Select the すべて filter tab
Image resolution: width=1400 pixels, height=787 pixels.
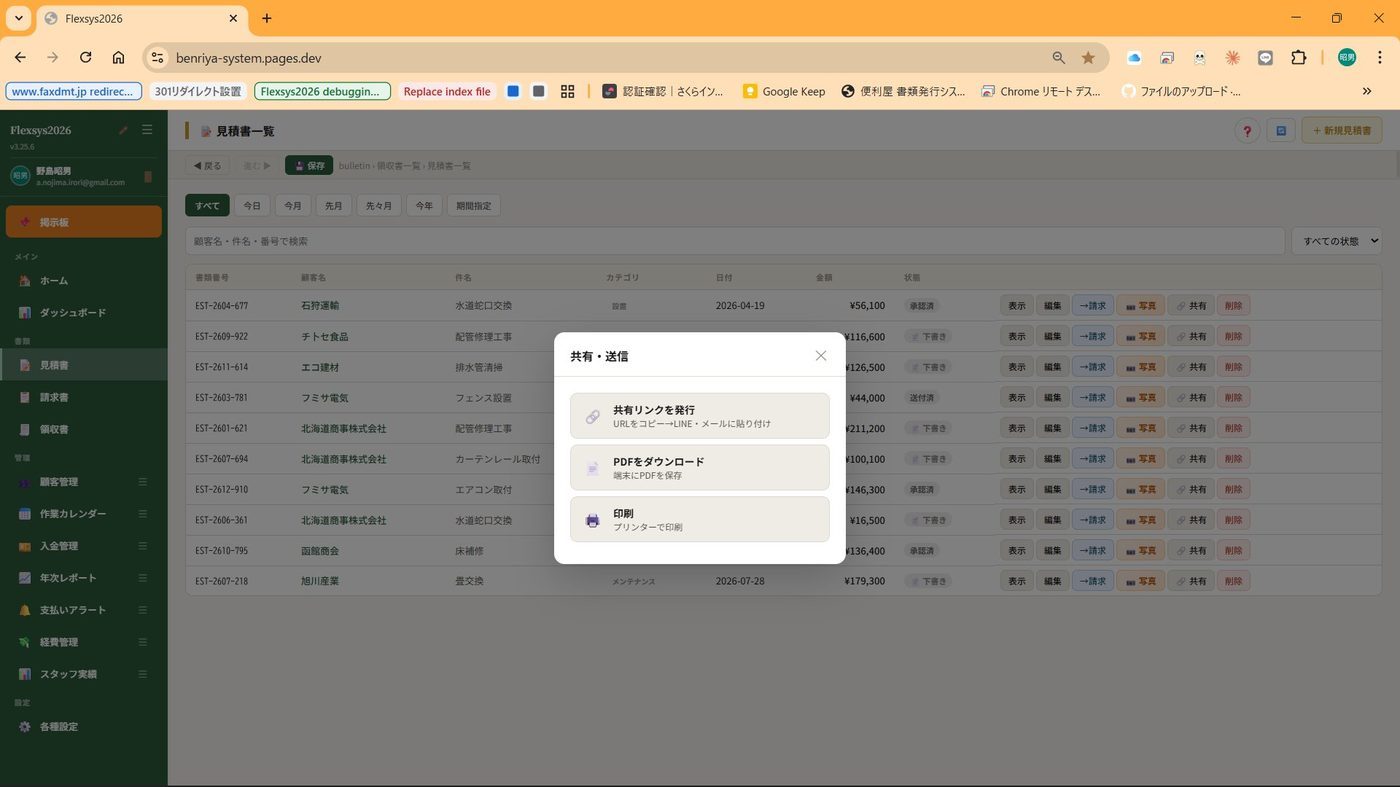click(x=207, y=205)
